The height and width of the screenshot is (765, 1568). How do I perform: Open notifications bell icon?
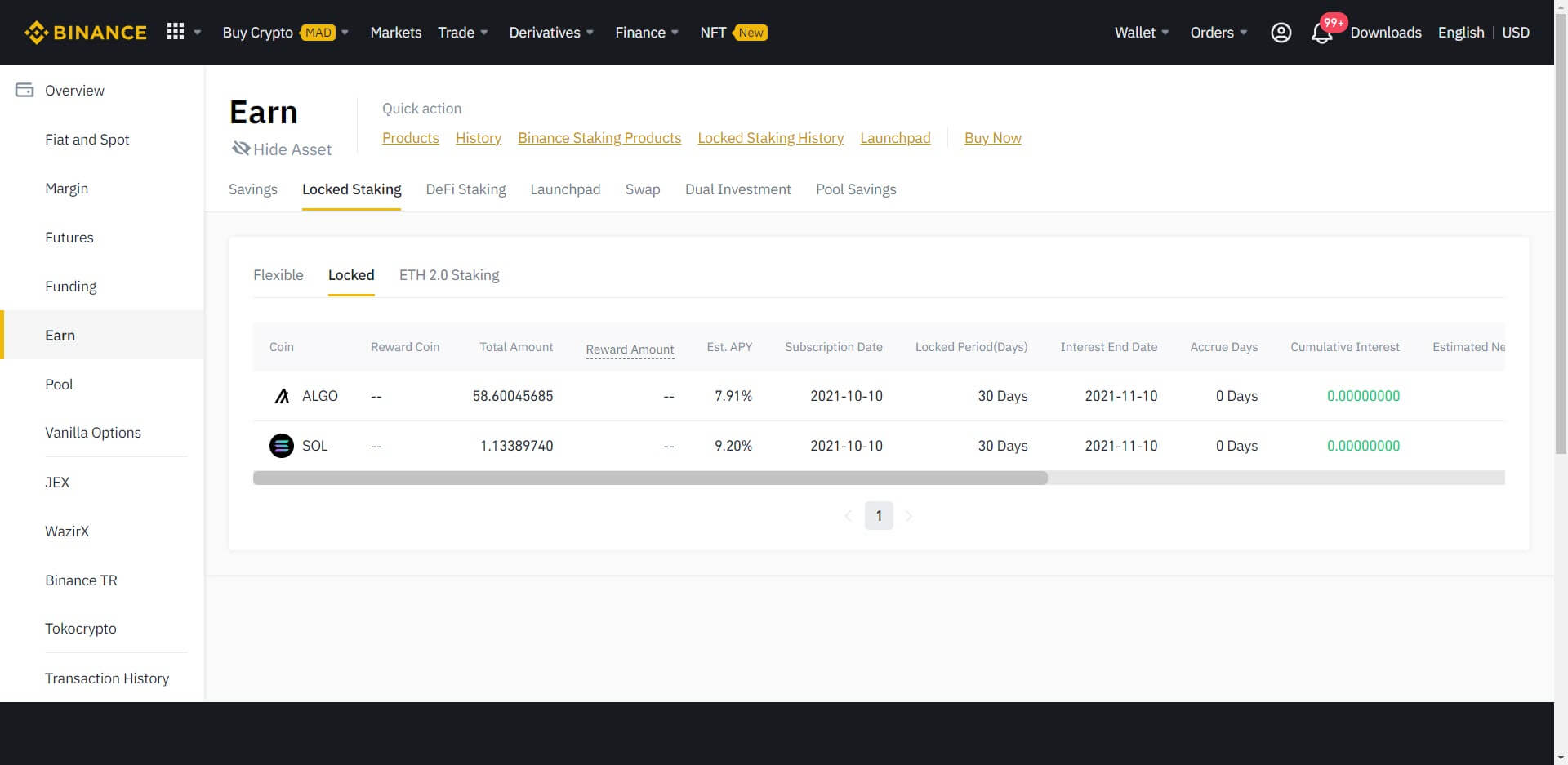[1321, 33]
